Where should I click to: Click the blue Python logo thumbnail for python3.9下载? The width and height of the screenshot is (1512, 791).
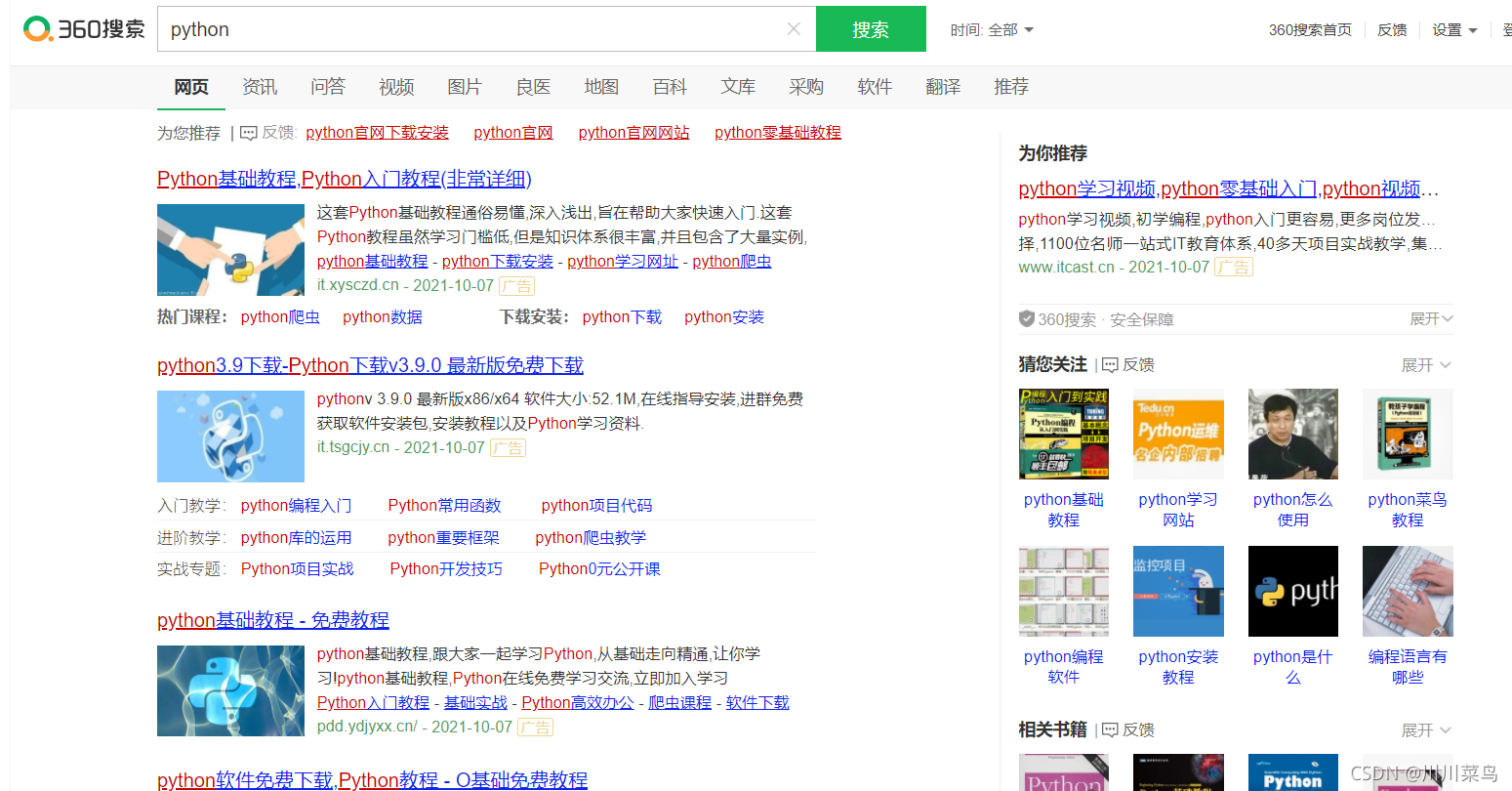pyautogui.click(x=230, y=437)
